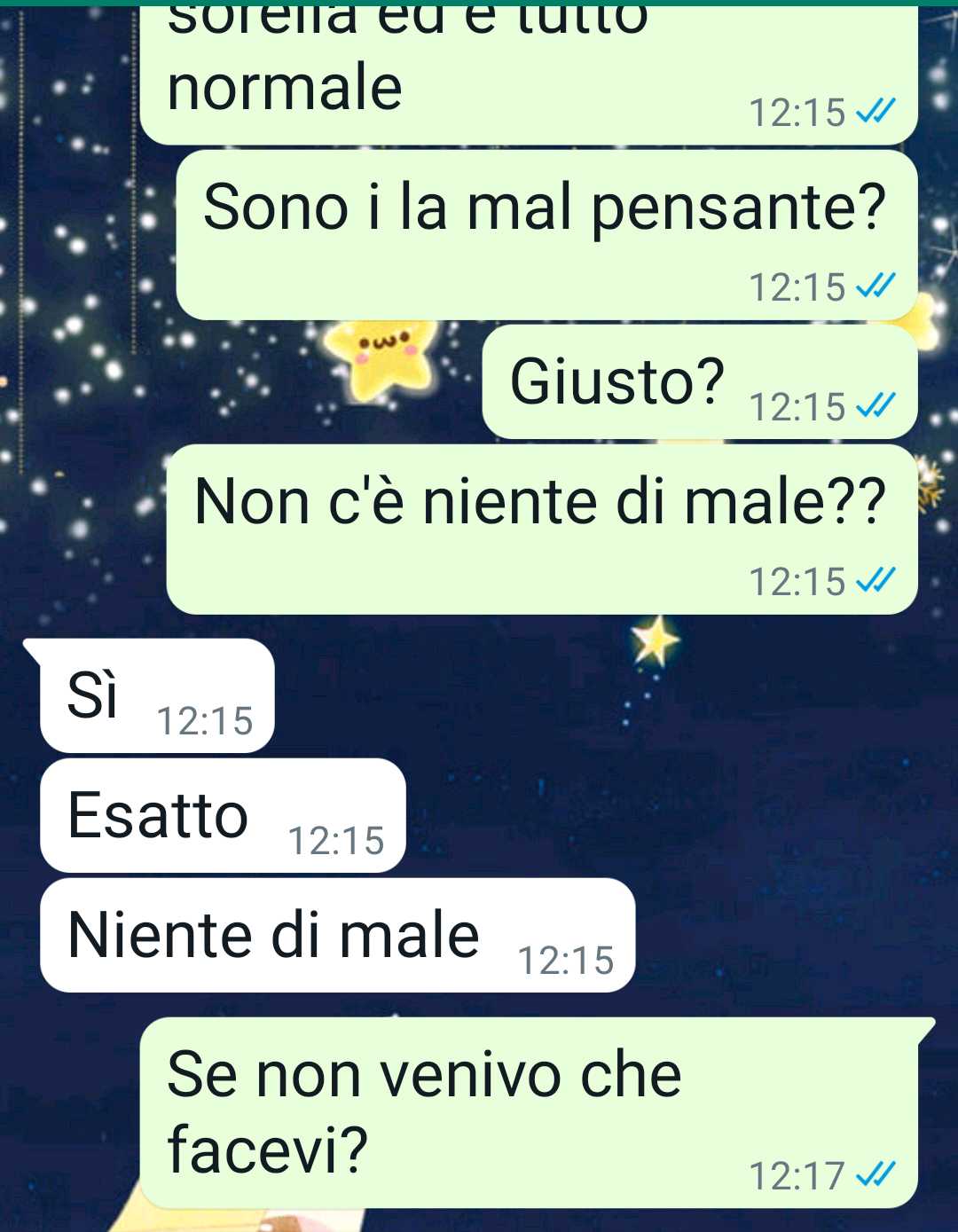958x1232 pixels.
Task: Click the 12:17 timestamp on last message
Action: (797, 1176)
